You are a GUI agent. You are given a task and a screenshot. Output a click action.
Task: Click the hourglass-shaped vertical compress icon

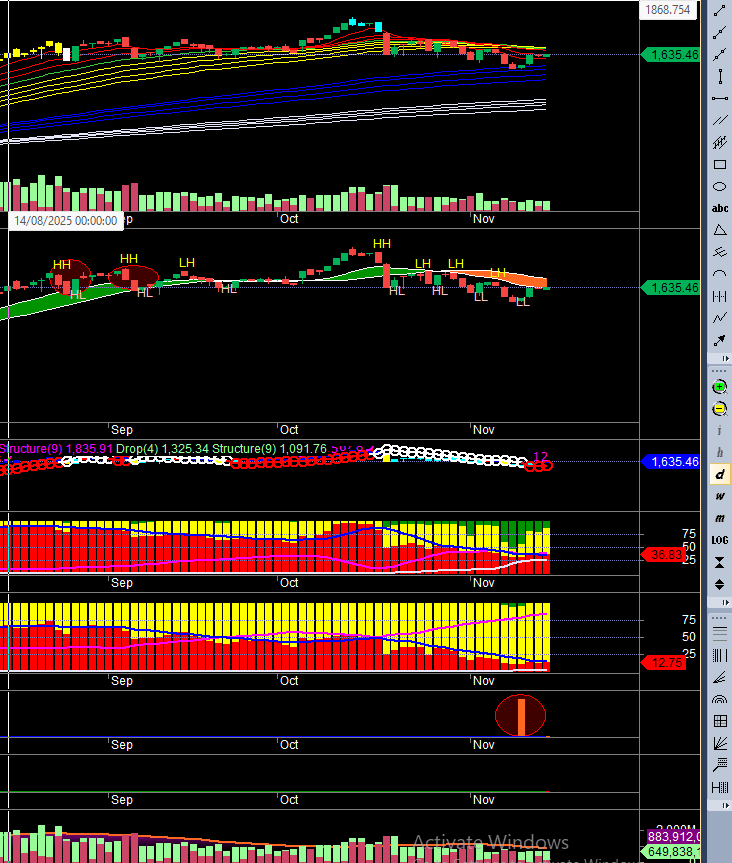719,562
